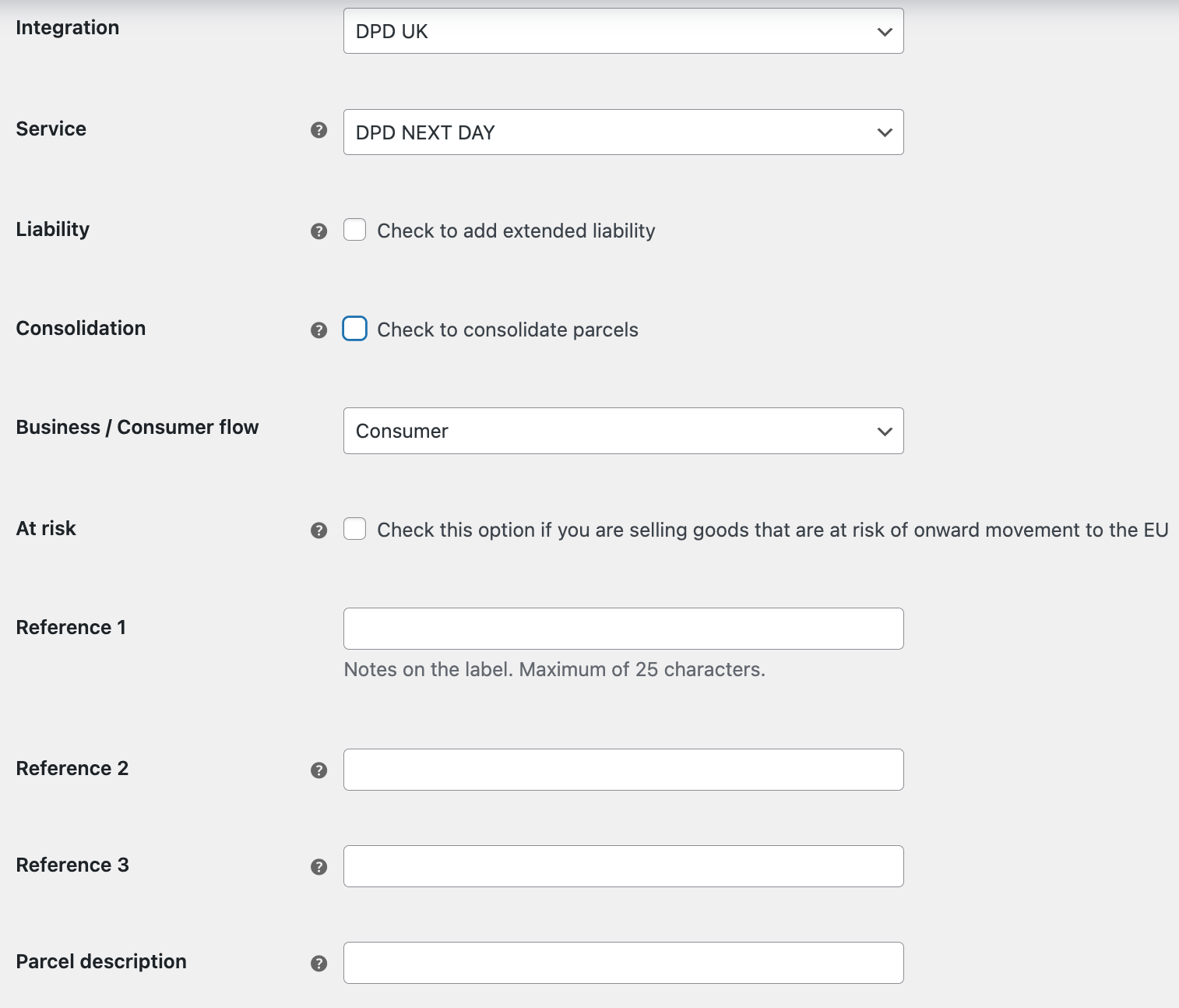
Task: Open the Integration dropdown showing DPD UK
Action: click(x=623, y=31)
